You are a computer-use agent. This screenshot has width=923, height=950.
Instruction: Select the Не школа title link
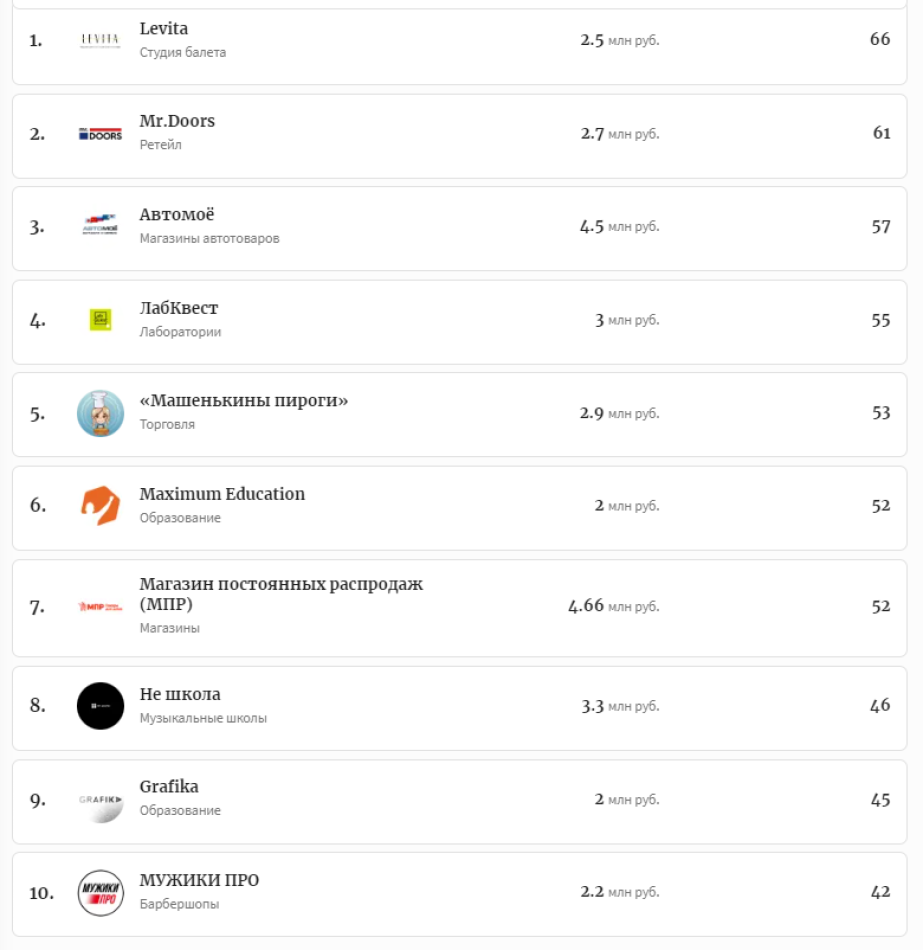[180, 694]
